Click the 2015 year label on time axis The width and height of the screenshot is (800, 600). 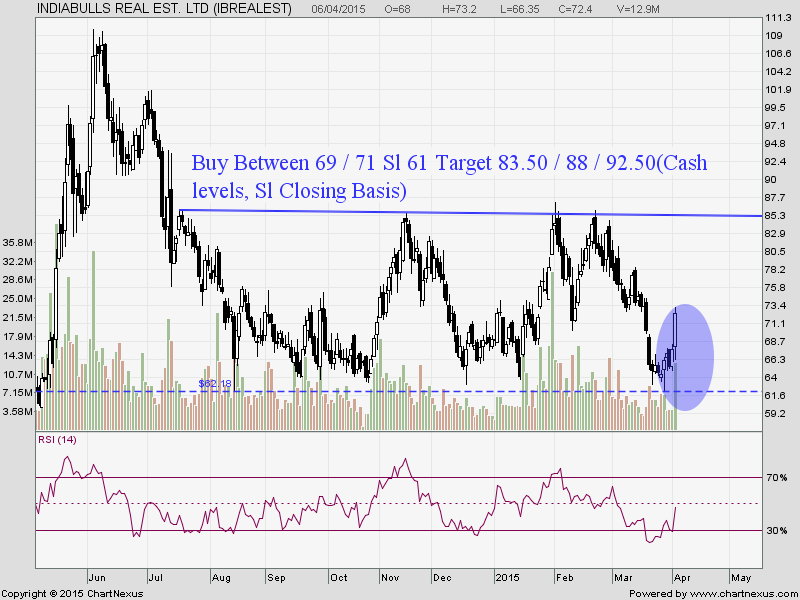tap(508, 578)
